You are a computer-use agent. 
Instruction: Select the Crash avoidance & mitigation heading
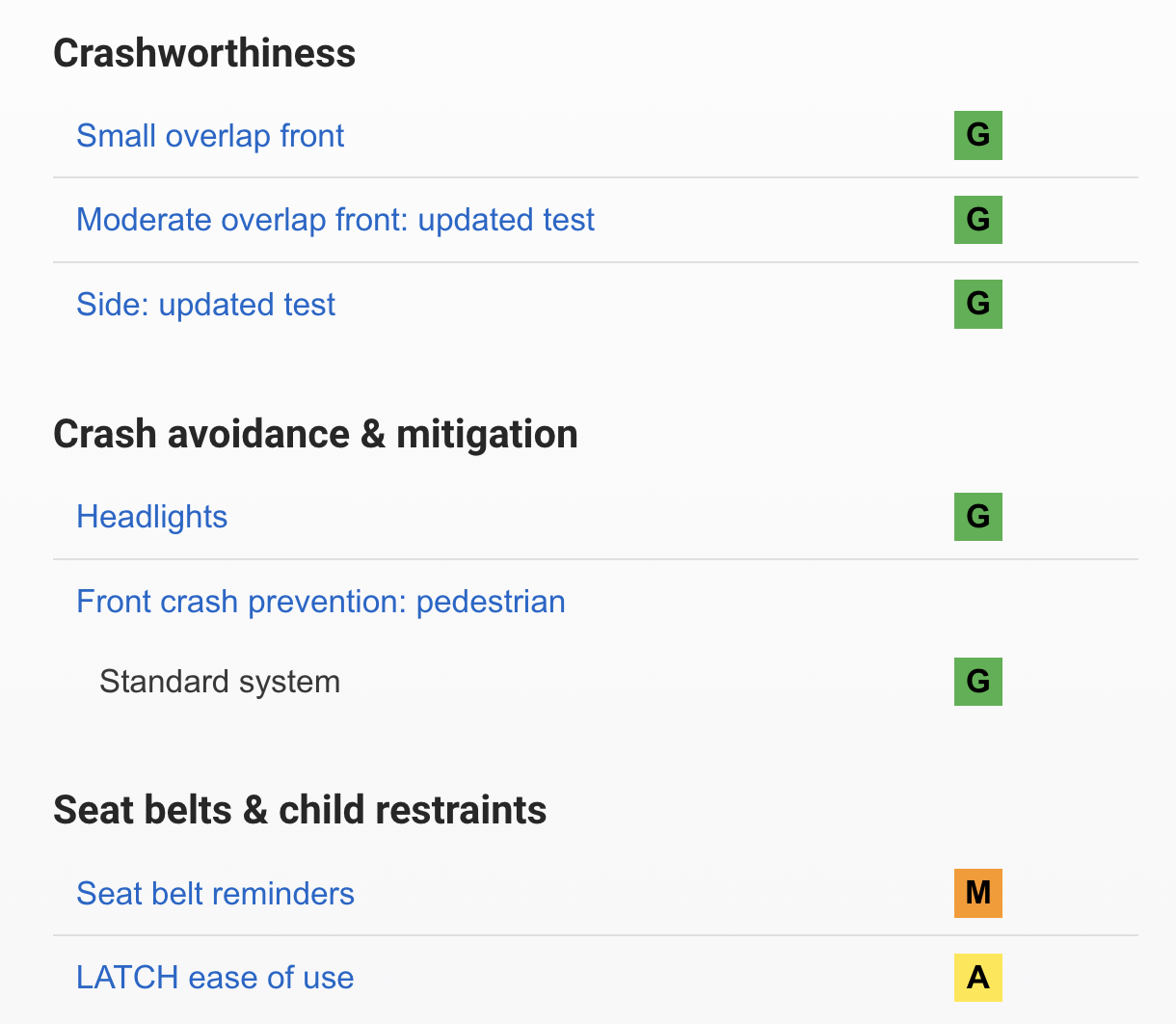click(315, 434)
